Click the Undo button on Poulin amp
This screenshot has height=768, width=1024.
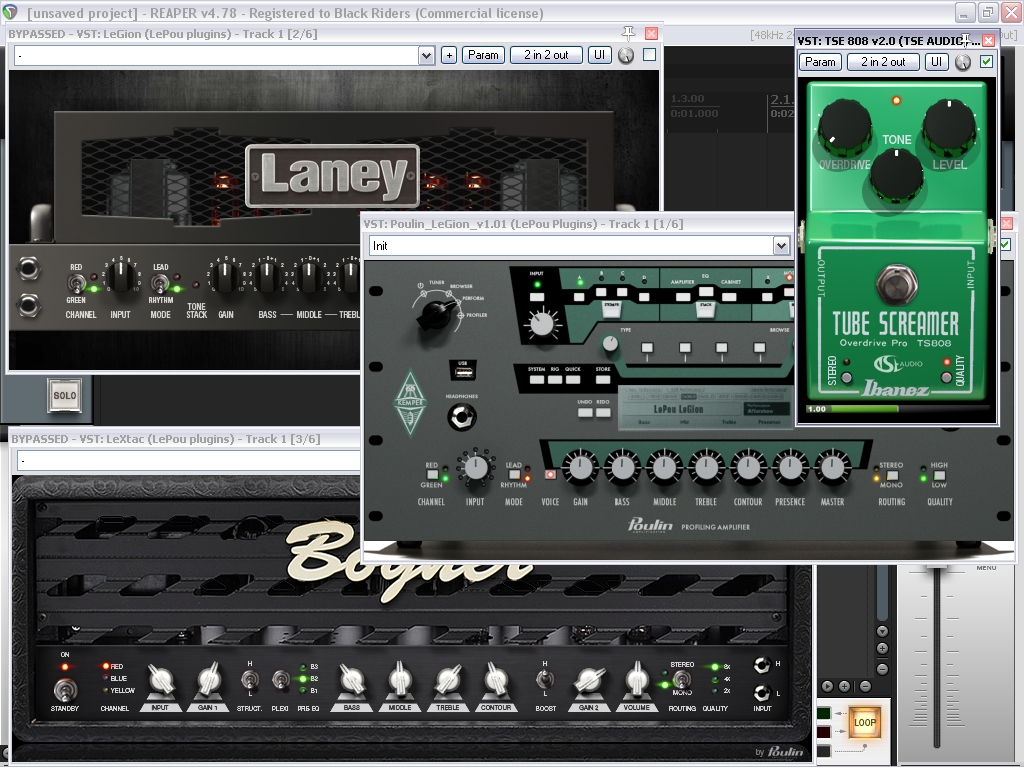pyautogui.click(x=584, y=412)
